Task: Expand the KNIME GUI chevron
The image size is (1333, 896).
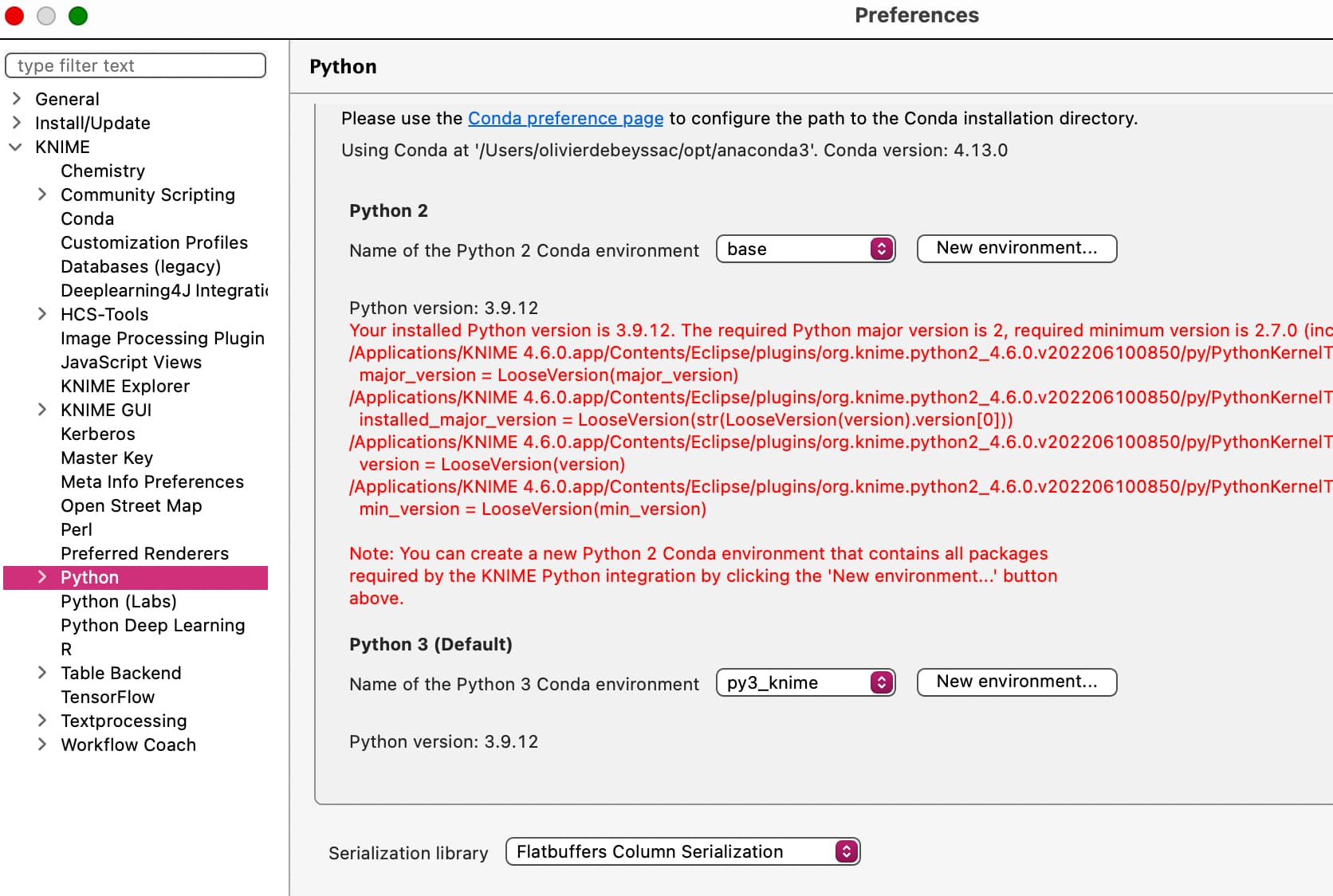Action: click(x=42, y=410)
